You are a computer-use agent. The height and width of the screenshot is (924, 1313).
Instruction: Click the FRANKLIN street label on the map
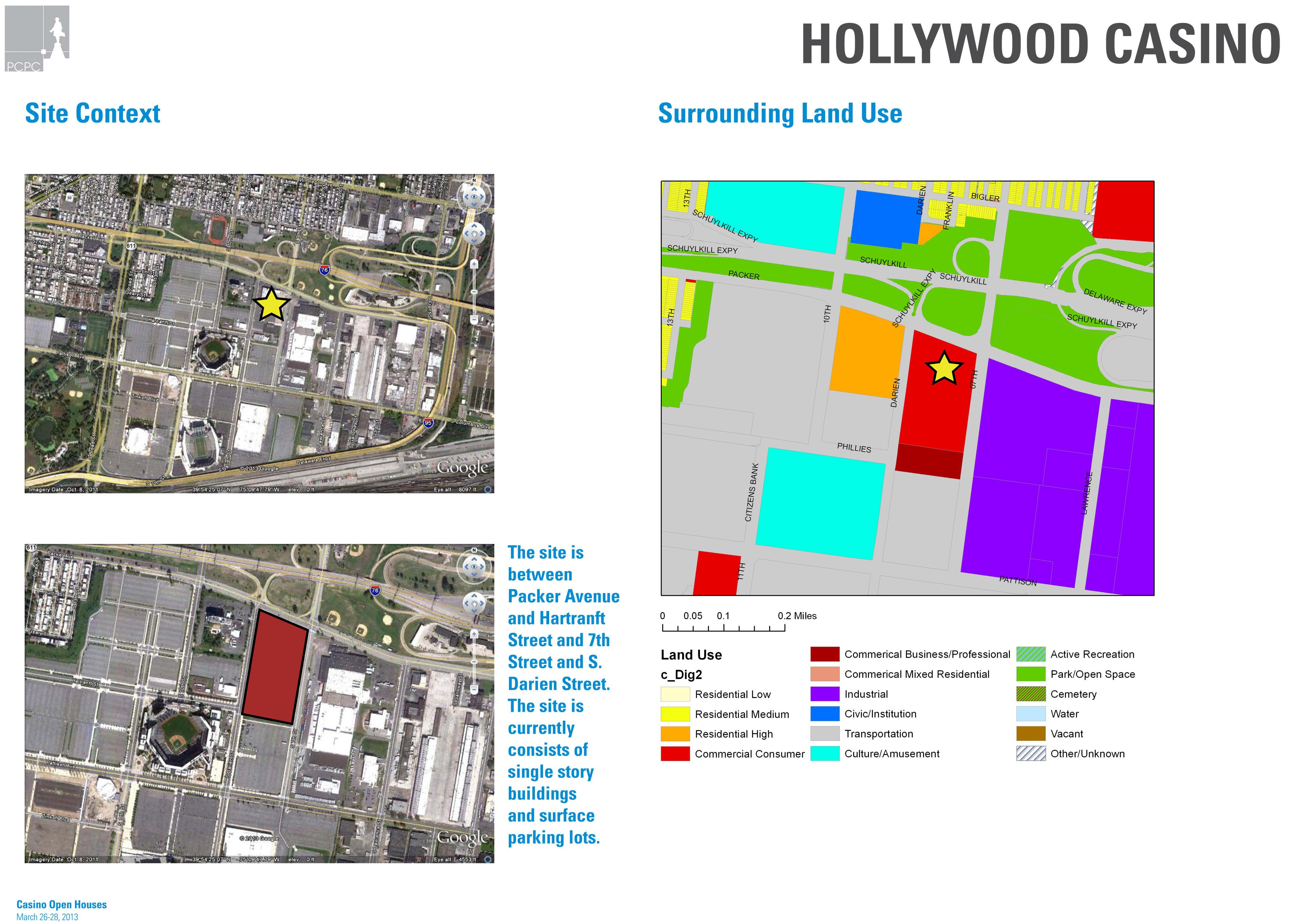948,211
